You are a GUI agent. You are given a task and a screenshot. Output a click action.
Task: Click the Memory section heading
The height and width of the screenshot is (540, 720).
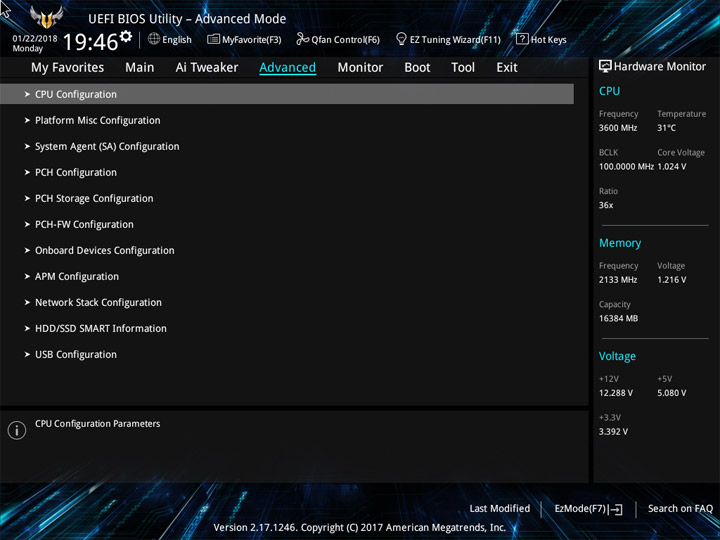coord(619,243)
